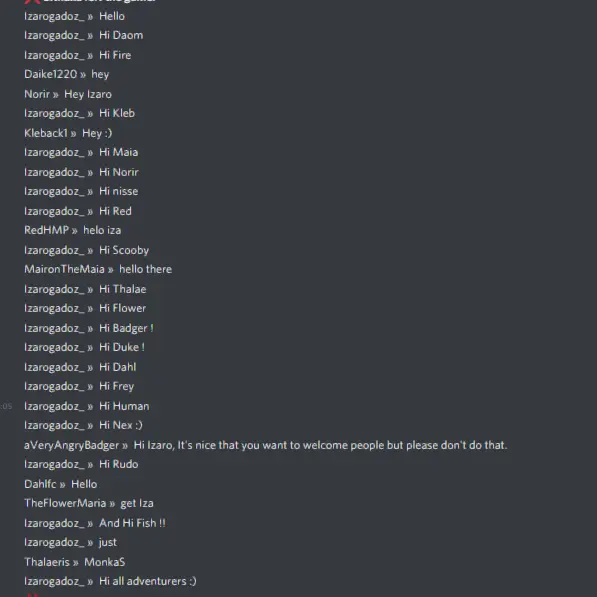This screenshot has height=597, width=597.
Task: Click the RedHMP username
Action: pyautogui.click(x=46, y=230)
